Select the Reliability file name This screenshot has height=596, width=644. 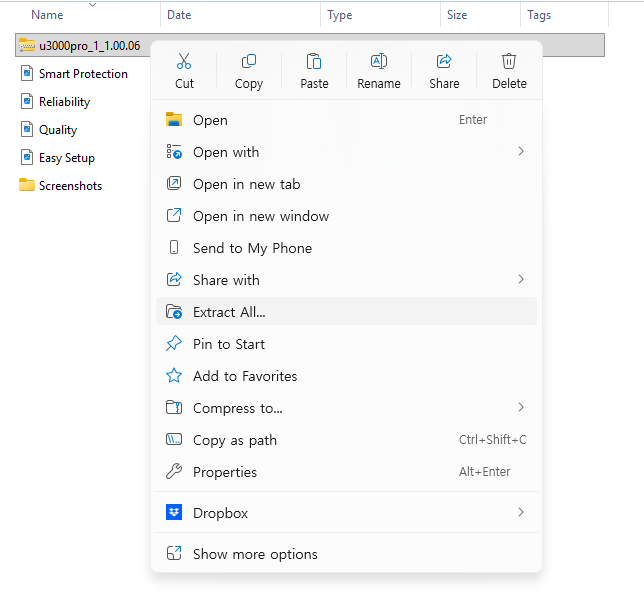(x=64, y=102)
